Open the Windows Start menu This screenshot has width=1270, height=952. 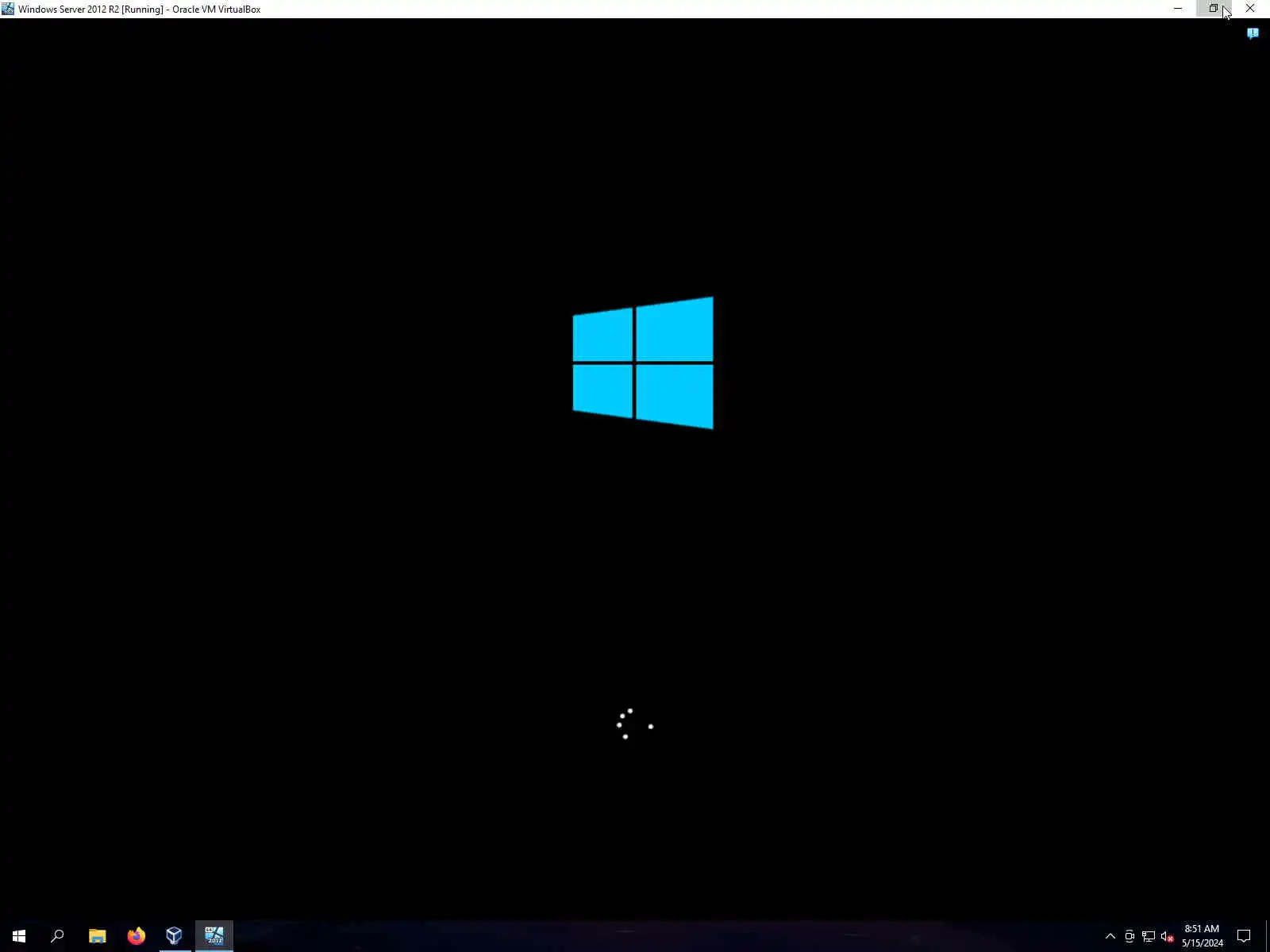[x=19, y=936]
